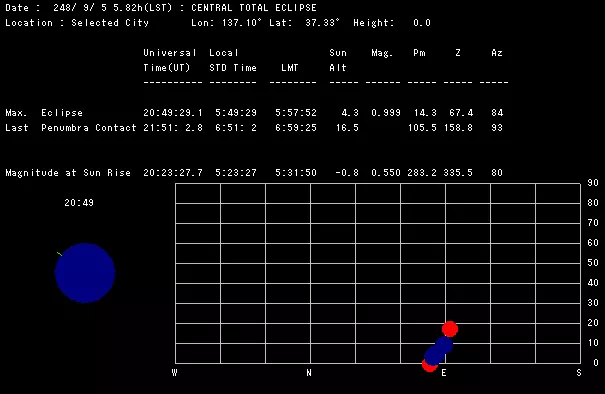
Task: Click the 20:49 time label above disk
Action: point(79,203)
